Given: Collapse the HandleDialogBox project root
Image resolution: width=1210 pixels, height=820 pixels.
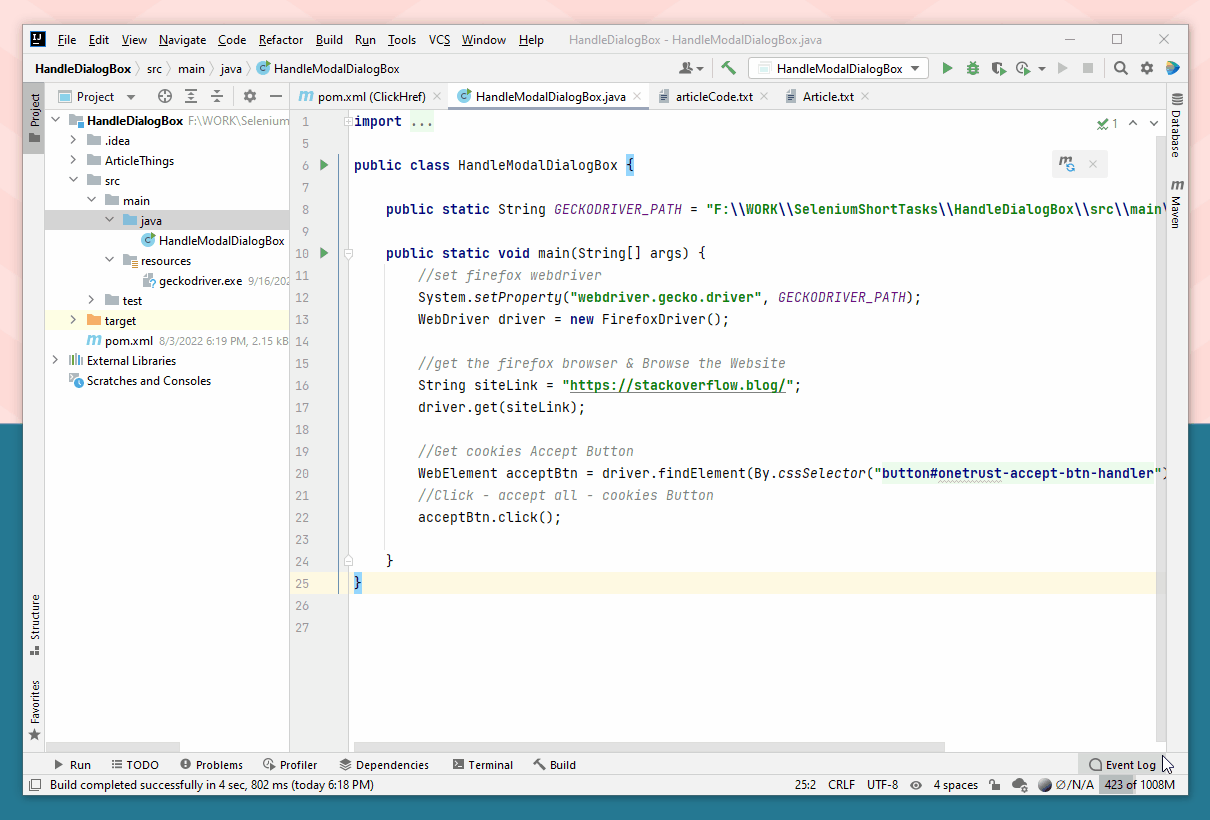Looking at the screenshot, I should [55, 120].
